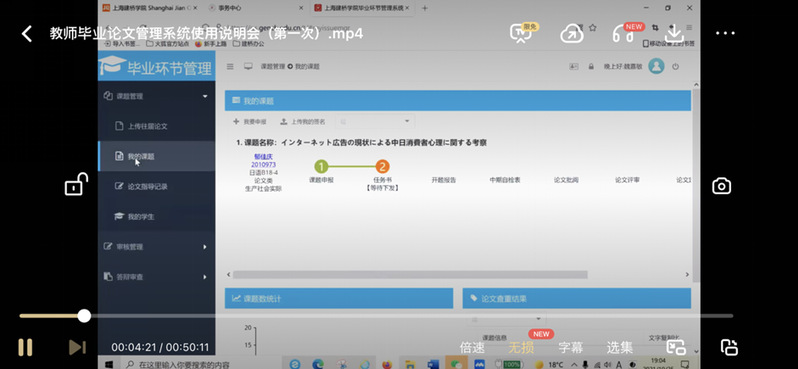Tap the screen lock icon
This screenshot has height=369, width=798.
(x=76, y=184)
